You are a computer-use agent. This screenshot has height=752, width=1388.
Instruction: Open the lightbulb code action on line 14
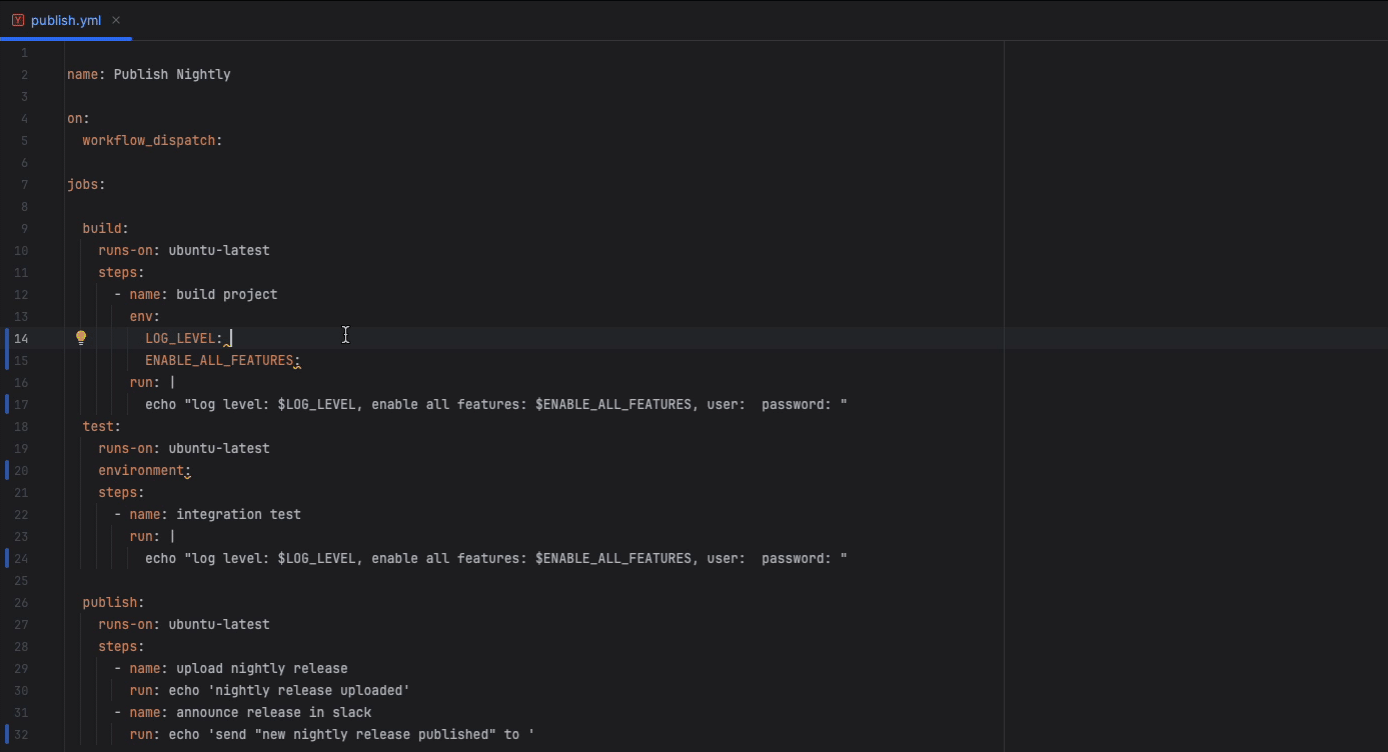click(x=81, y=337)
